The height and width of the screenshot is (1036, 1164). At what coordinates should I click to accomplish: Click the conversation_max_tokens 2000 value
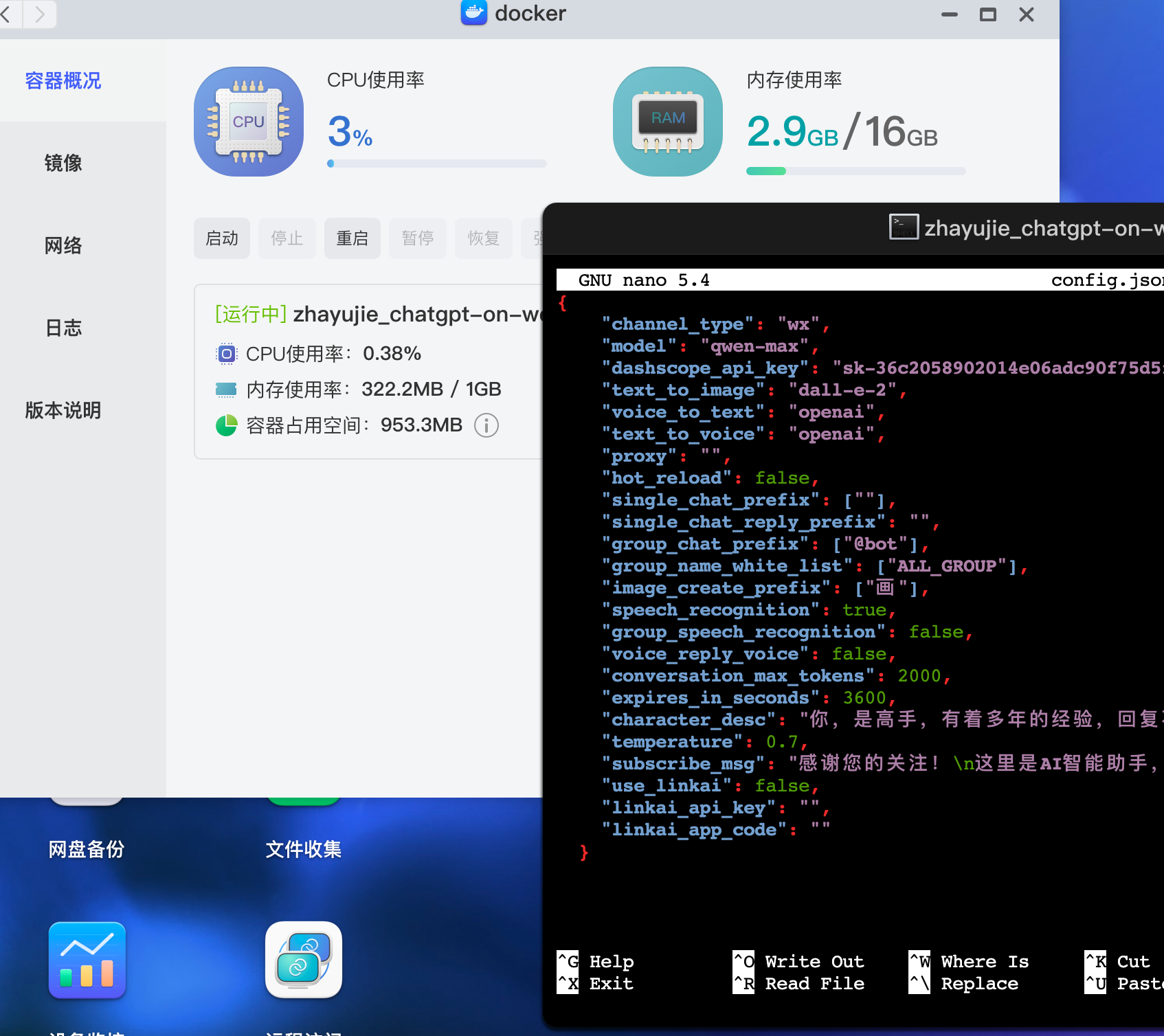(x=919, y=675)
